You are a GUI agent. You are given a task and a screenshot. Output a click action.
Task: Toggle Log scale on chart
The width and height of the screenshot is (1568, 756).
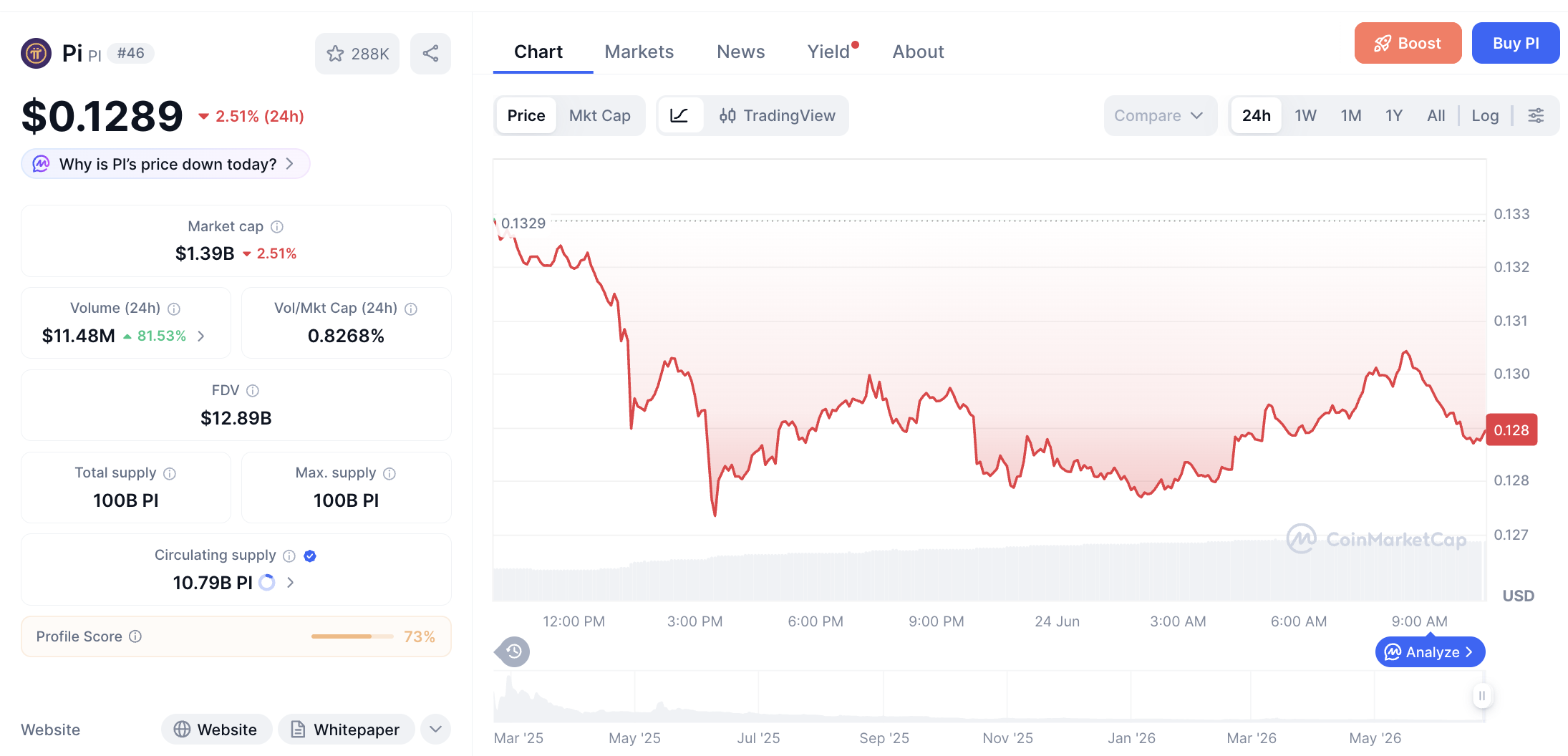(1485, 115)
